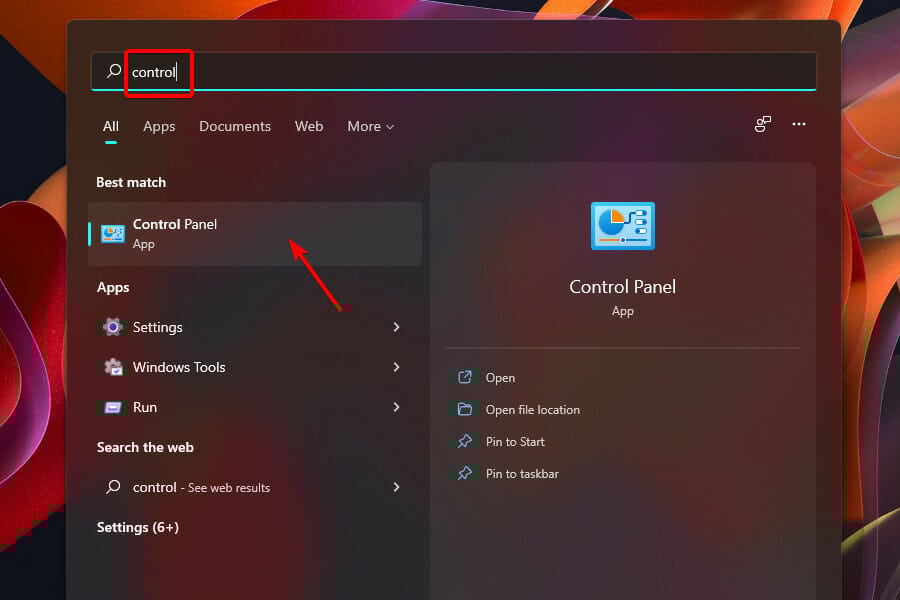This screenshot has height=600, width=900.
Task: Switch to the Documents filter tab
Action: pos(235,126)
